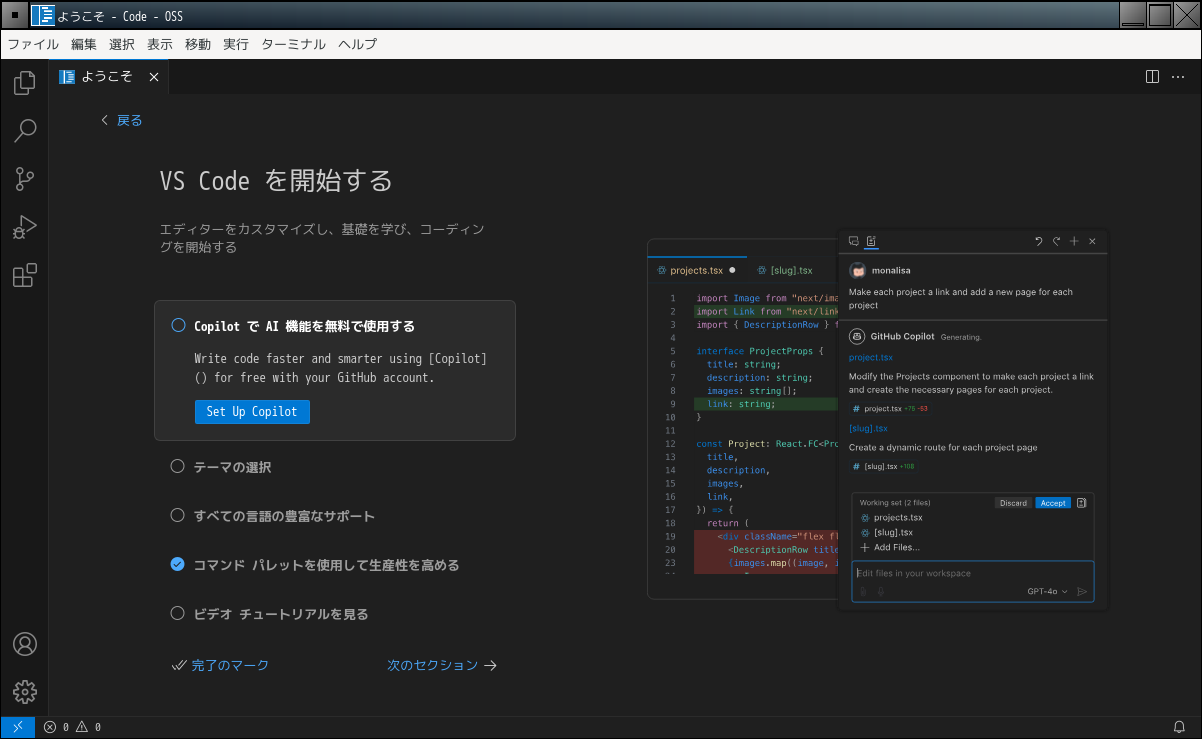Click the Write code faster description text
1202x739 pixels.
pos(341,368)
